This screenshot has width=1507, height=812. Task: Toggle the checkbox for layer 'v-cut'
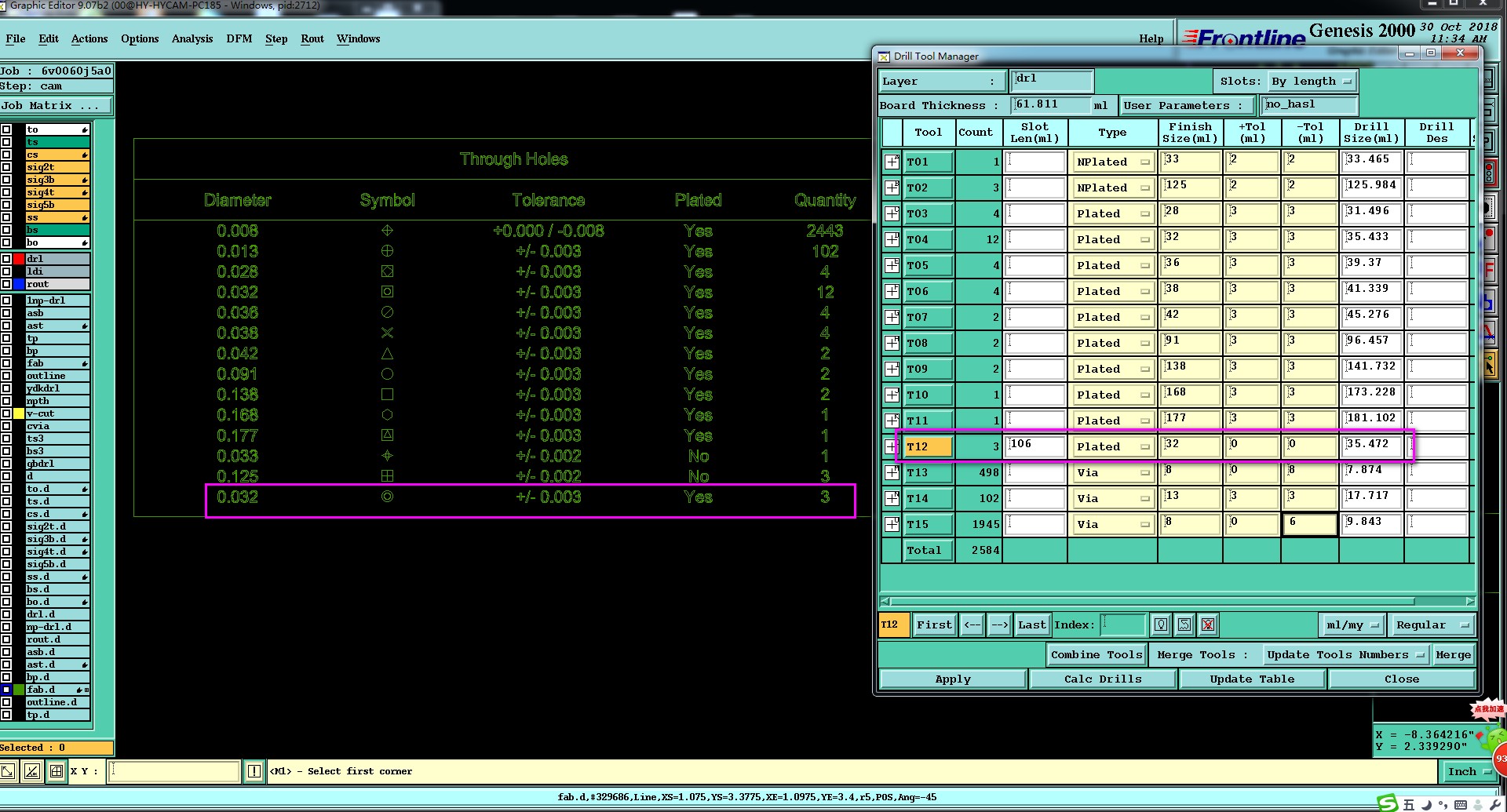[6, 413]
